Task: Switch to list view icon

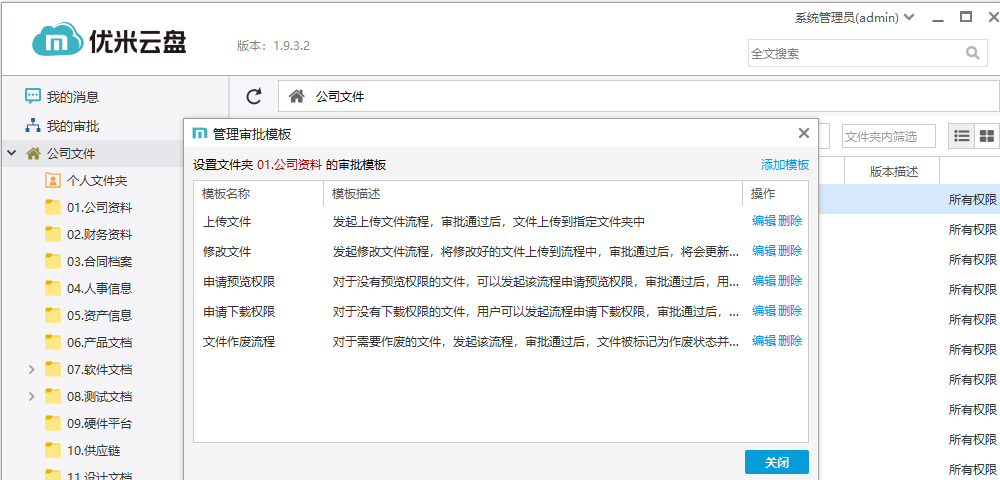Action: [962, 136]
